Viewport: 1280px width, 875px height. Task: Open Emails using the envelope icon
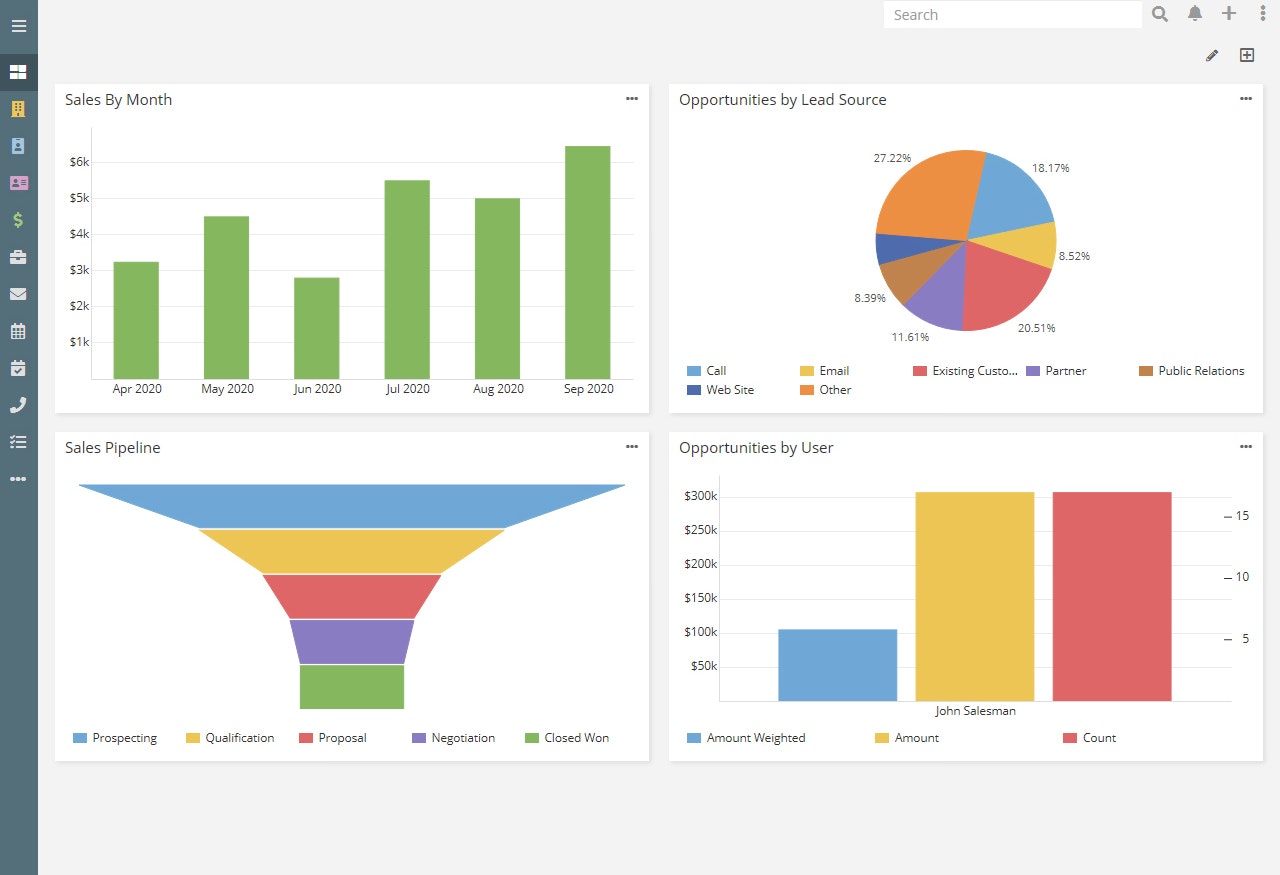pos(18,293)
